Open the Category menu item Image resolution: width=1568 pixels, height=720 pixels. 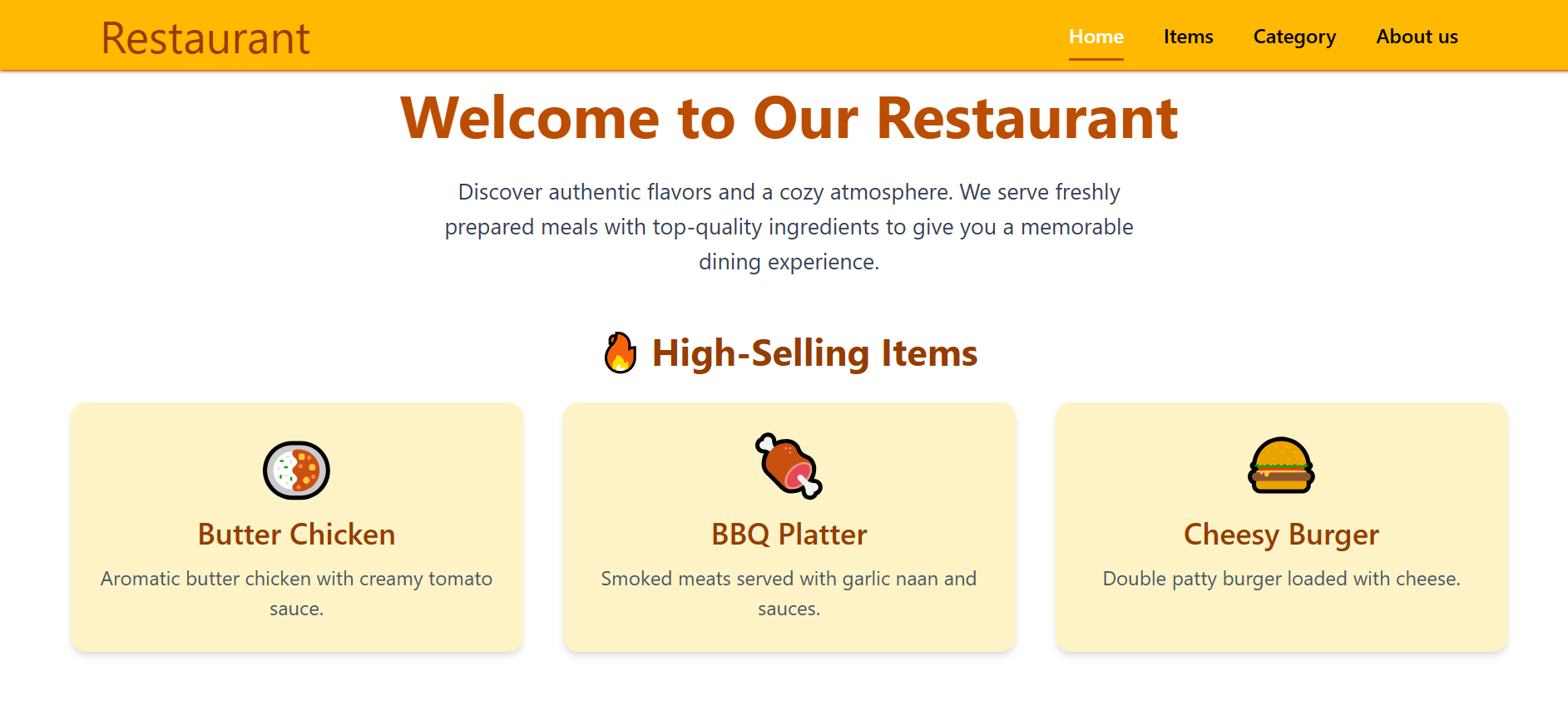pos(1294,37)
